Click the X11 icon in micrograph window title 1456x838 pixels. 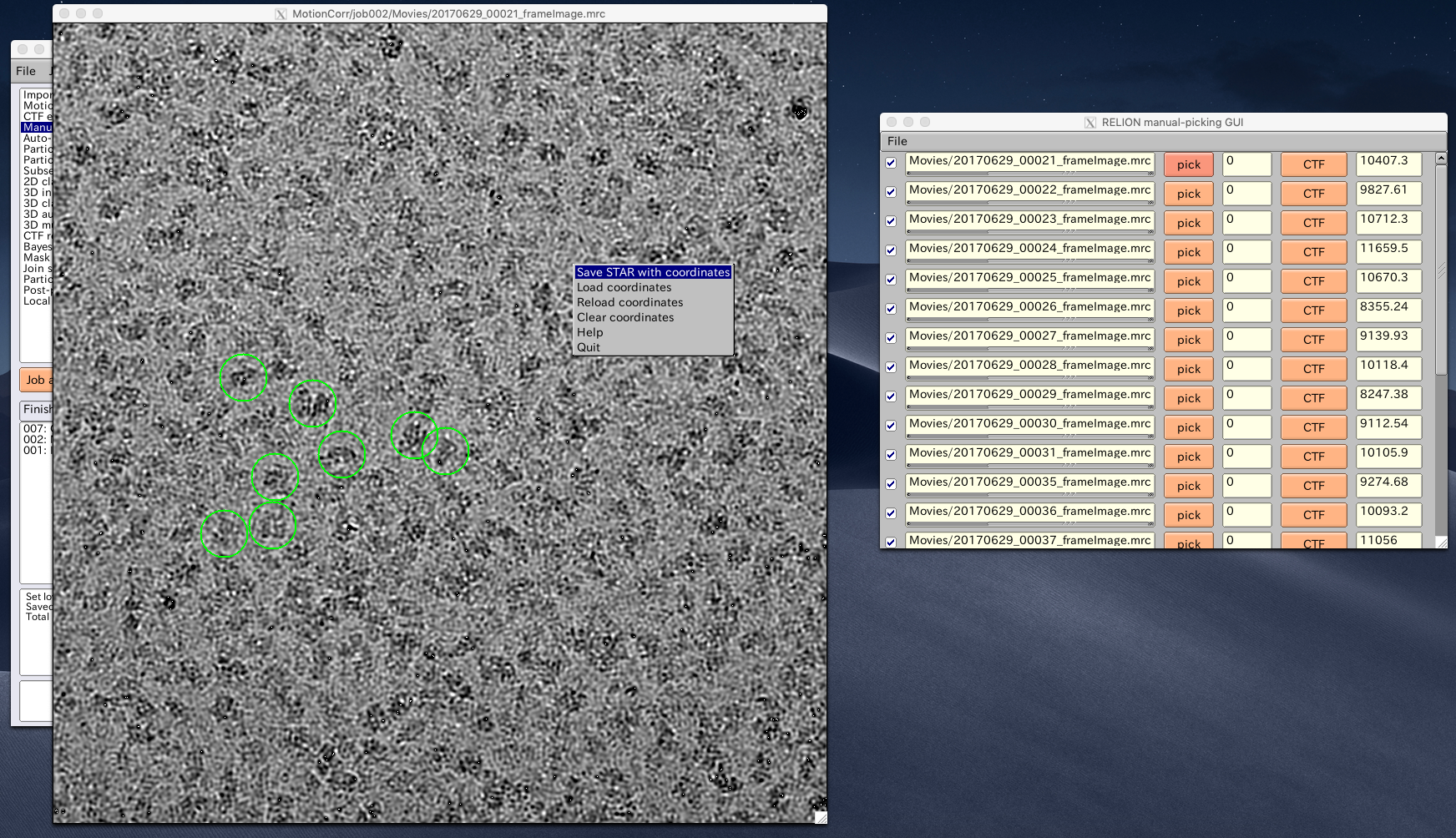pyautogui.click(x=281, y=14)
